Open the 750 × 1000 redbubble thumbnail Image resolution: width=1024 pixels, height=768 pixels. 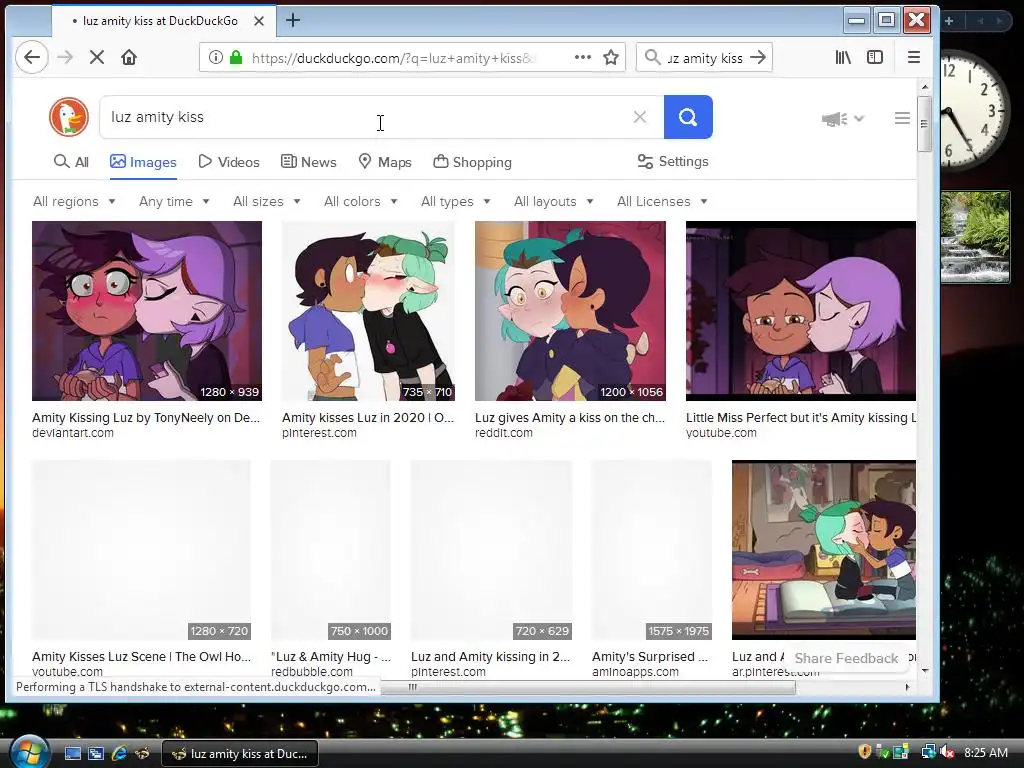pyautogui.click(x=330, y=550)
